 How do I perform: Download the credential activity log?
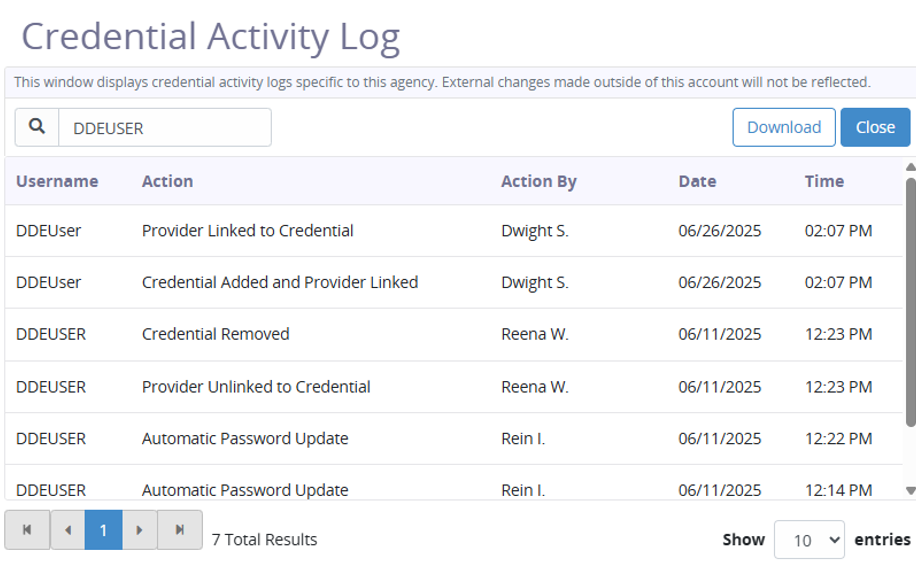[x=783, y=127]
